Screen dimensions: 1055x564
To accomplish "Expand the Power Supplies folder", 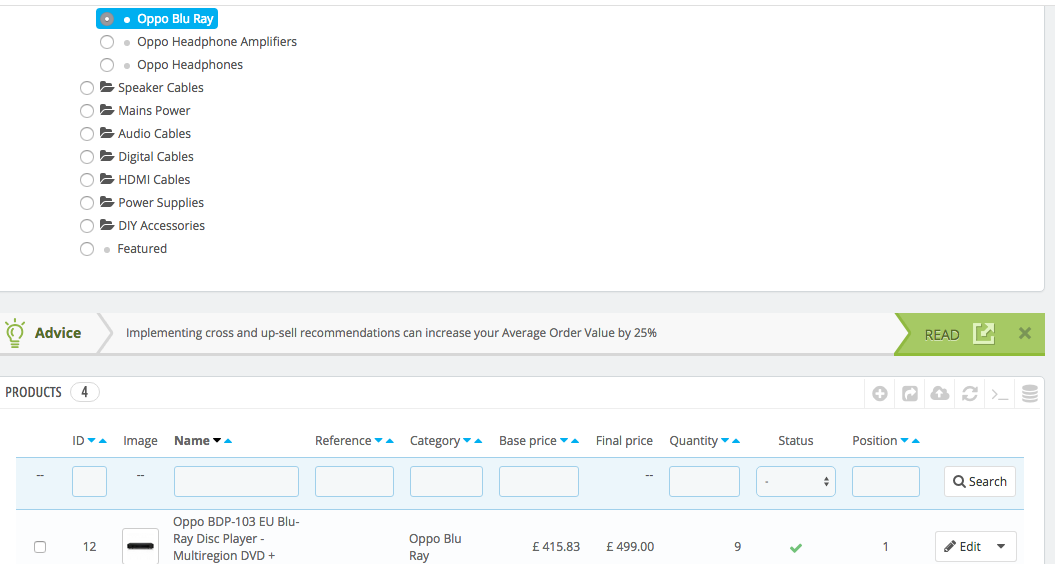I will pyautogui.click(x=106, y=202).
